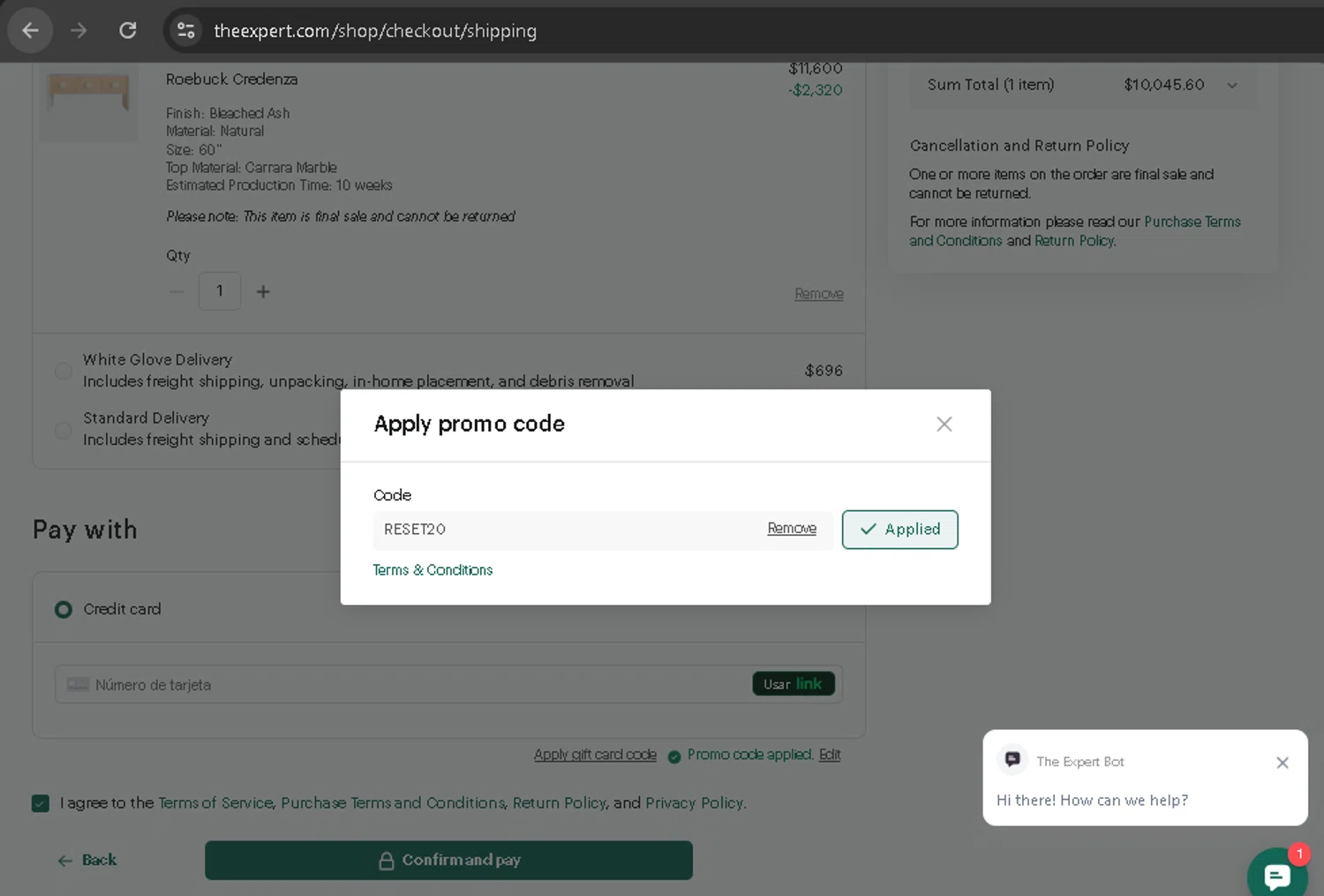
Task: Click the $696 delivery price
Action: pos(824,371)
